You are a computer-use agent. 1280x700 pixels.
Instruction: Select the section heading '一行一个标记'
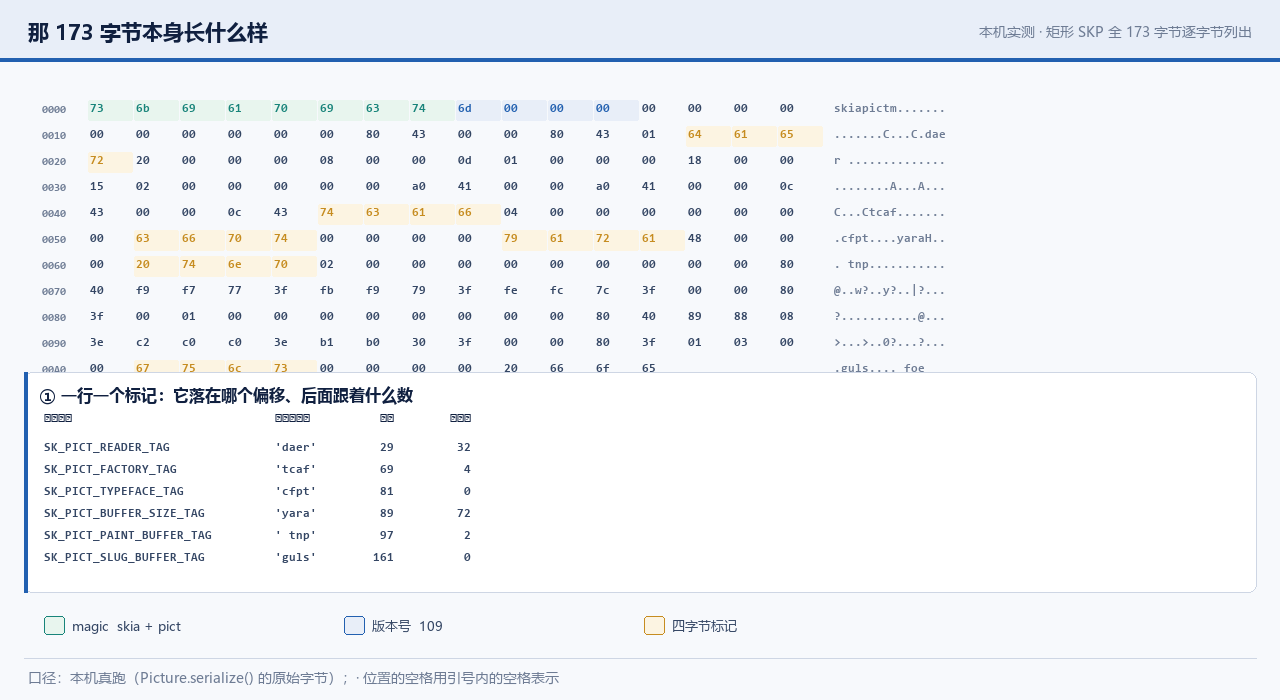pos(110,395)
